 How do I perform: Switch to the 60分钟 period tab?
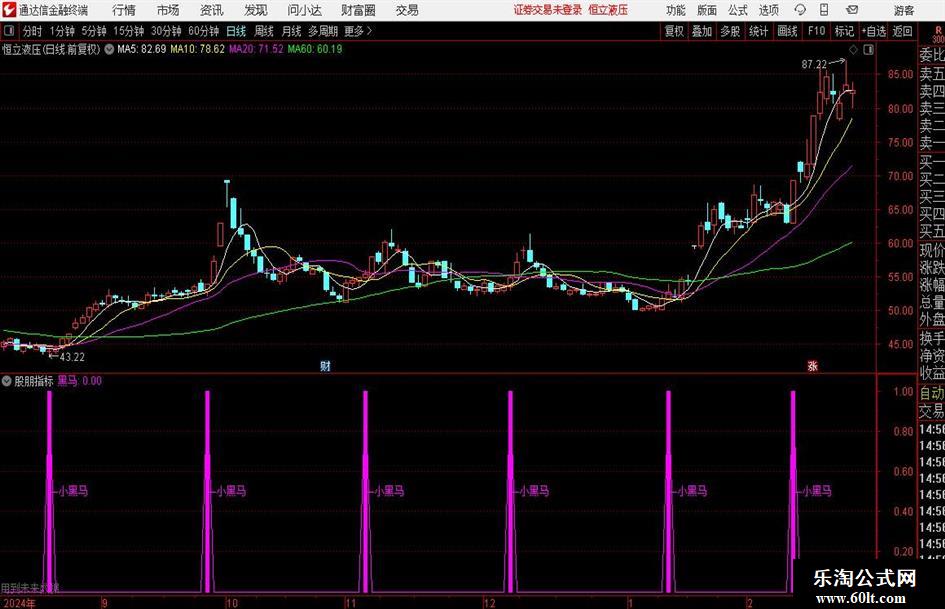204,31
